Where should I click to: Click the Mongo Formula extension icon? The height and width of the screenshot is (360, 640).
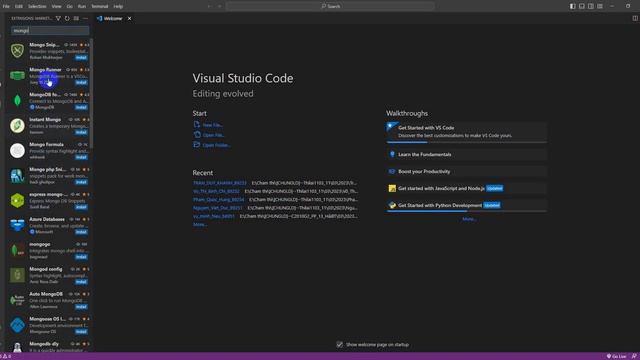pos(17,150)
